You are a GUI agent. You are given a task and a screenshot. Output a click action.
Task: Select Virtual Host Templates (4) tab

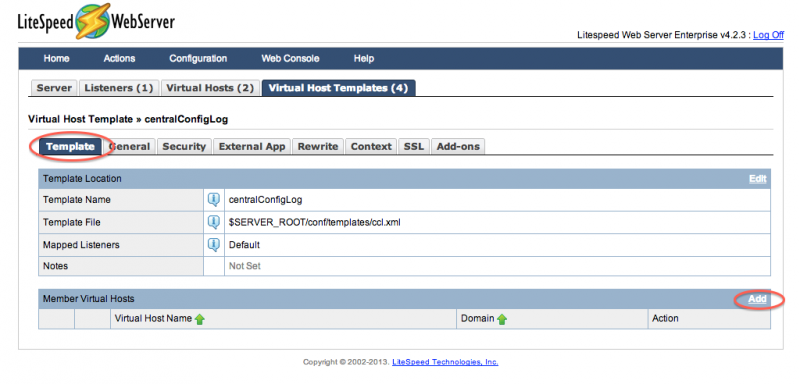(338, 88)
